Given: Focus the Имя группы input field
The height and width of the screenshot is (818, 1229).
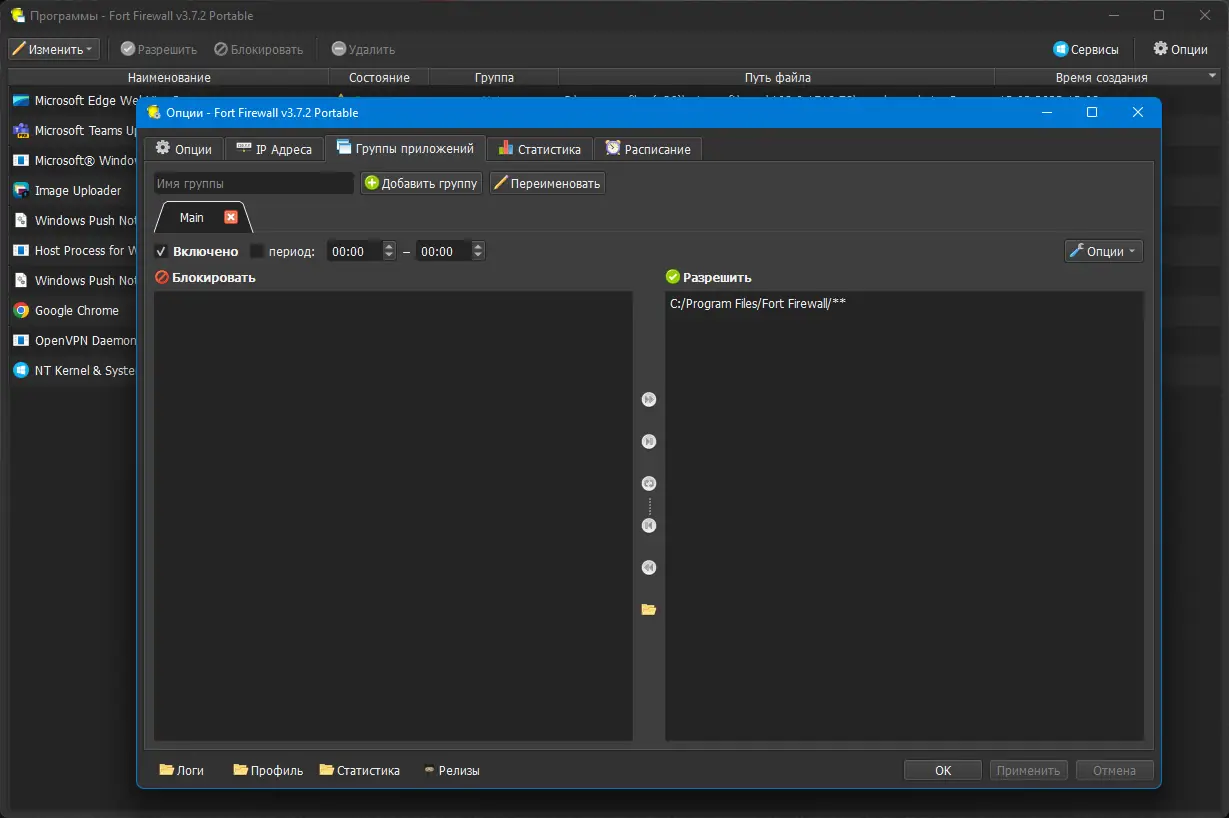Looking at the screenshot, I should click(254, 183).
